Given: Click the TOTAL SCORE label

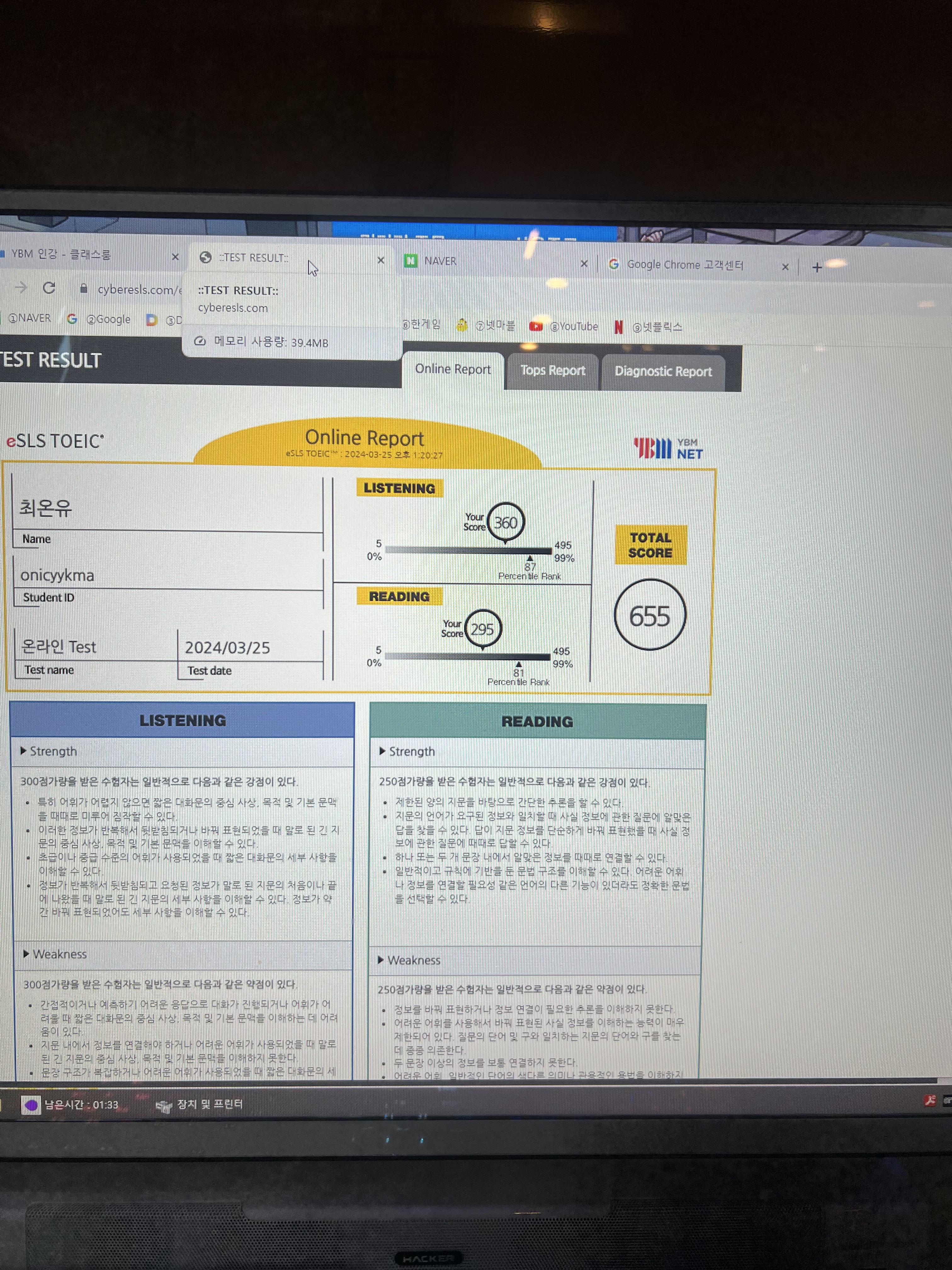Looking at the screenshot, I should pos(650,546).
